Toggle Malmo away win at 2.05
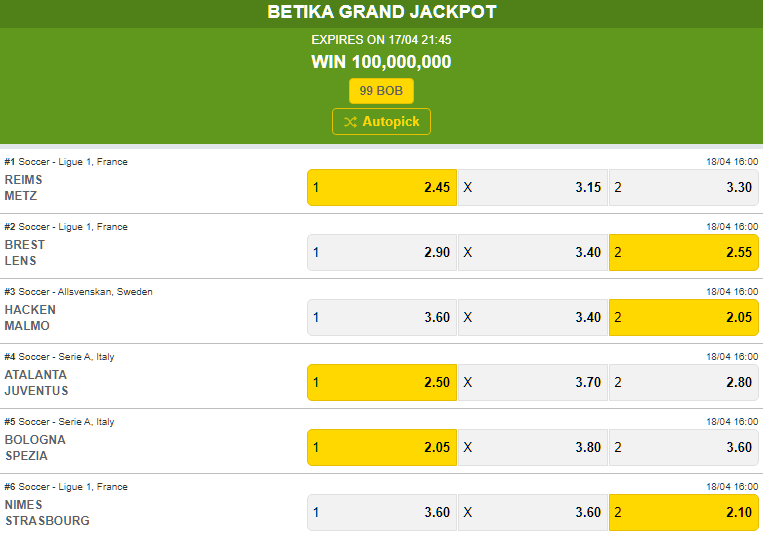 [x=683, y=317]
